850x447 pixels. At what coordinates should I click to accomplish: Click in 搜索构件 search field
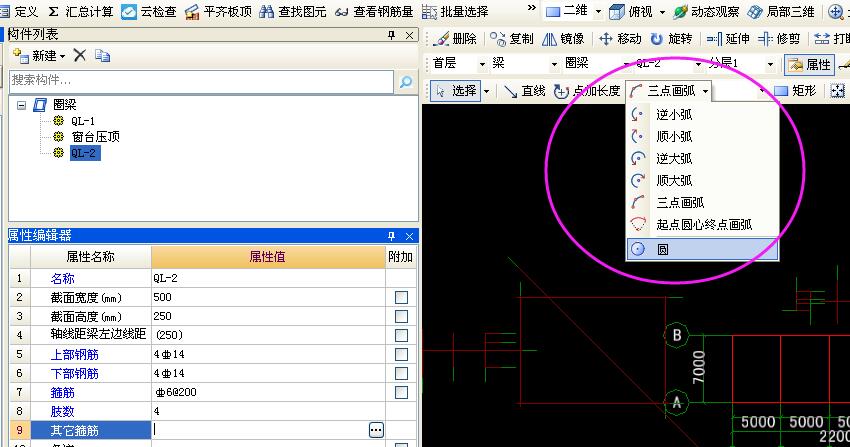(x=201, y=81)
